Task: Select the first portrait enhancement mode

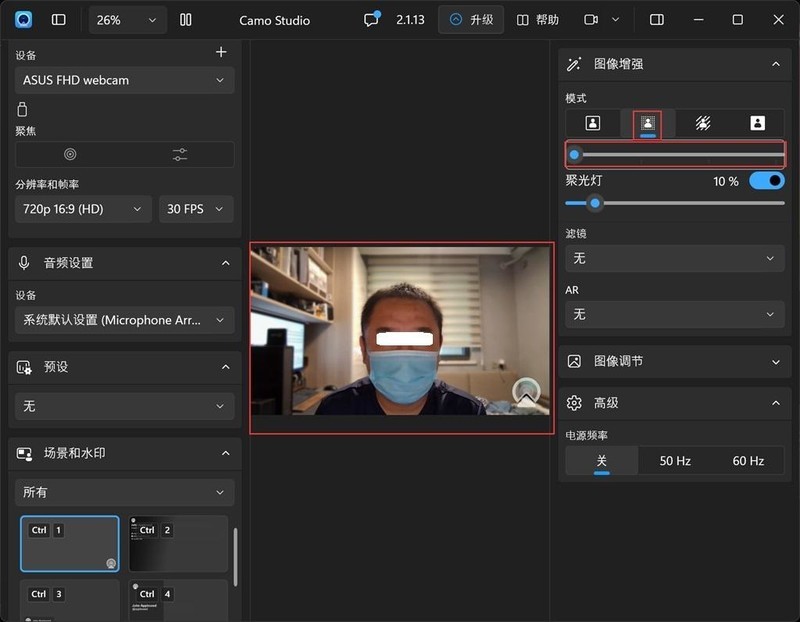Action: coord(593,123)
